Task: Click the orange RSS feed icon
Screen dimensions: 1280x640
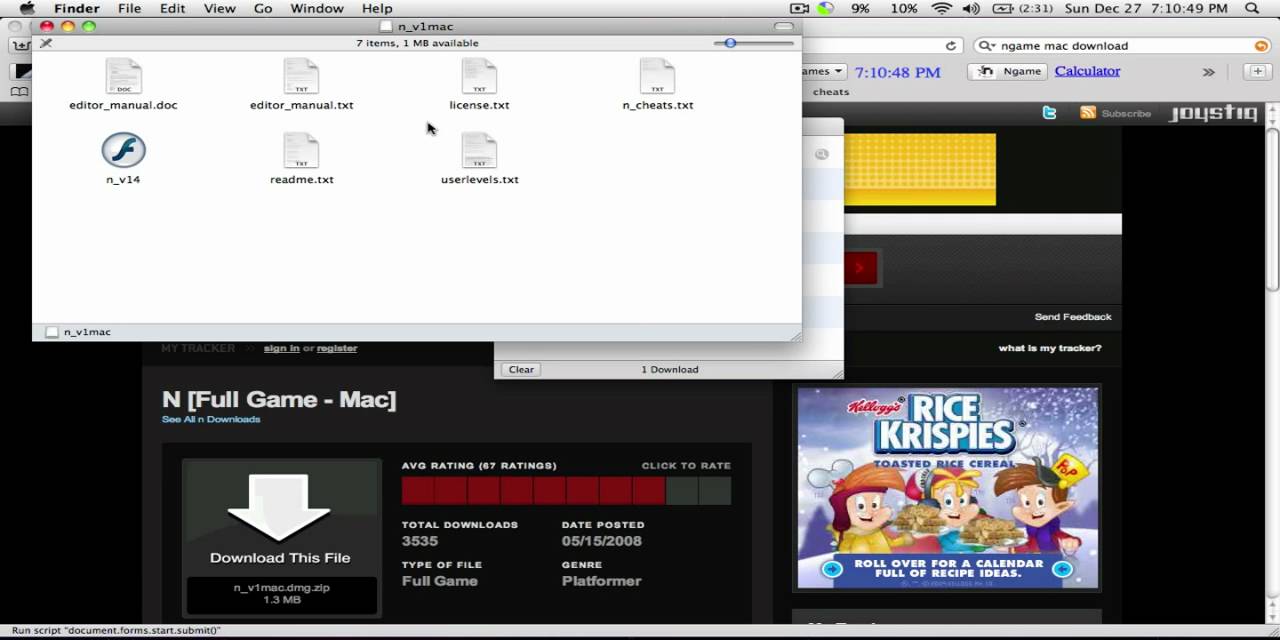Action: tap(1088, 113)
